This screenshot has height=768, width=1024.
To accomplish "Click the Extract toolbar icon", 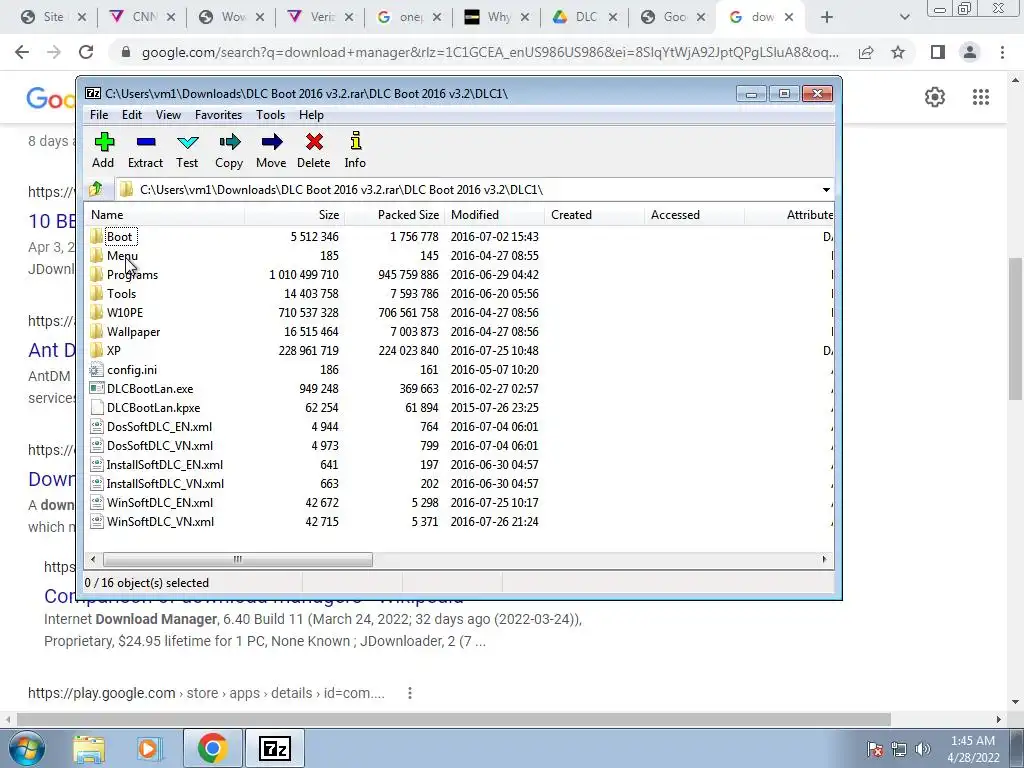I will 146,142.
